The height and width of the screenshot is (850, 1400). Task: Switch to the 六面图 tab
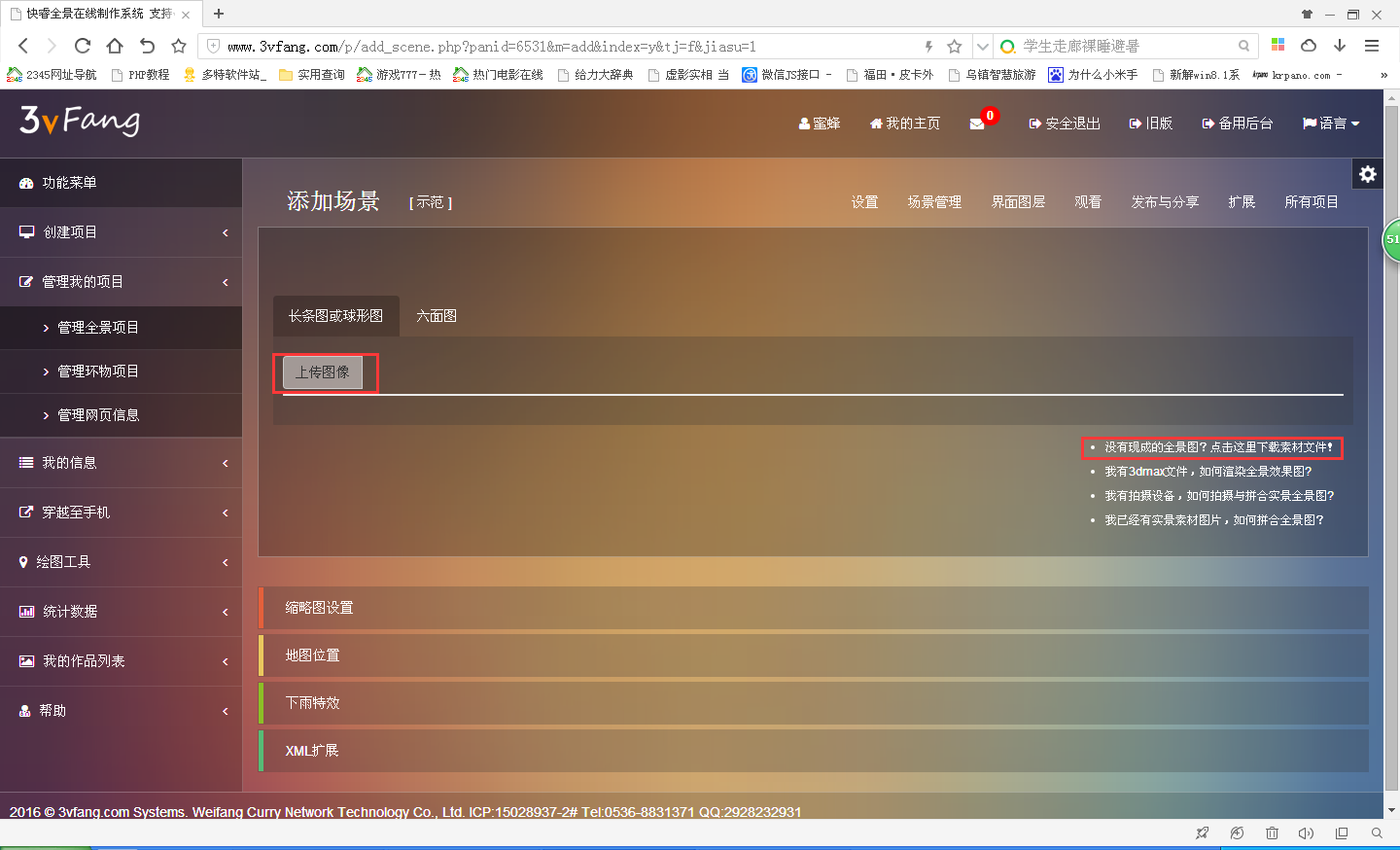coord(437,316)
